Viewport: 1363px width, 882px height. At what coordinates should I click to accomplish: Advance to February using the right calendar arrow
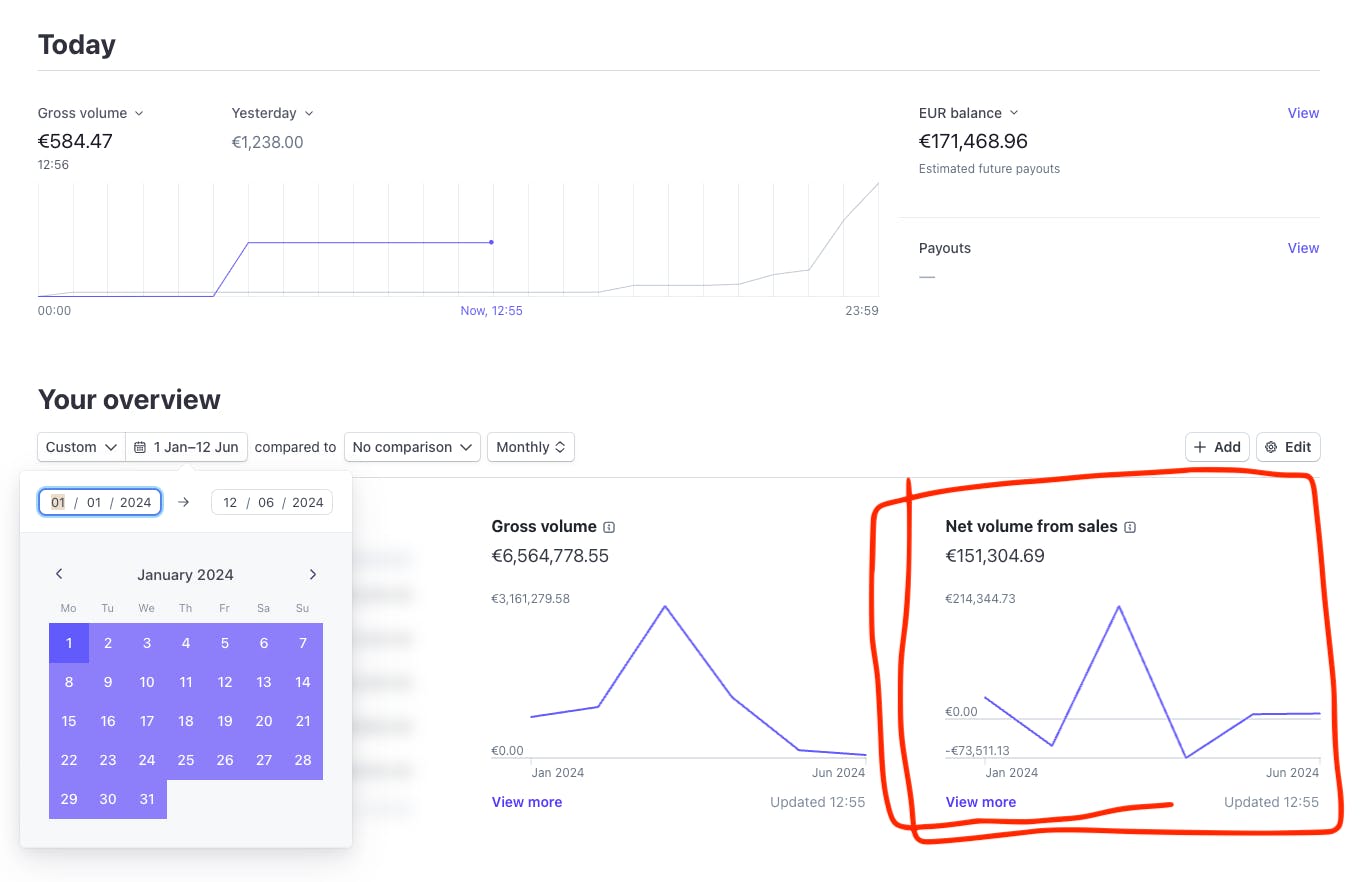pyautogui.click(x=312, y=574)
